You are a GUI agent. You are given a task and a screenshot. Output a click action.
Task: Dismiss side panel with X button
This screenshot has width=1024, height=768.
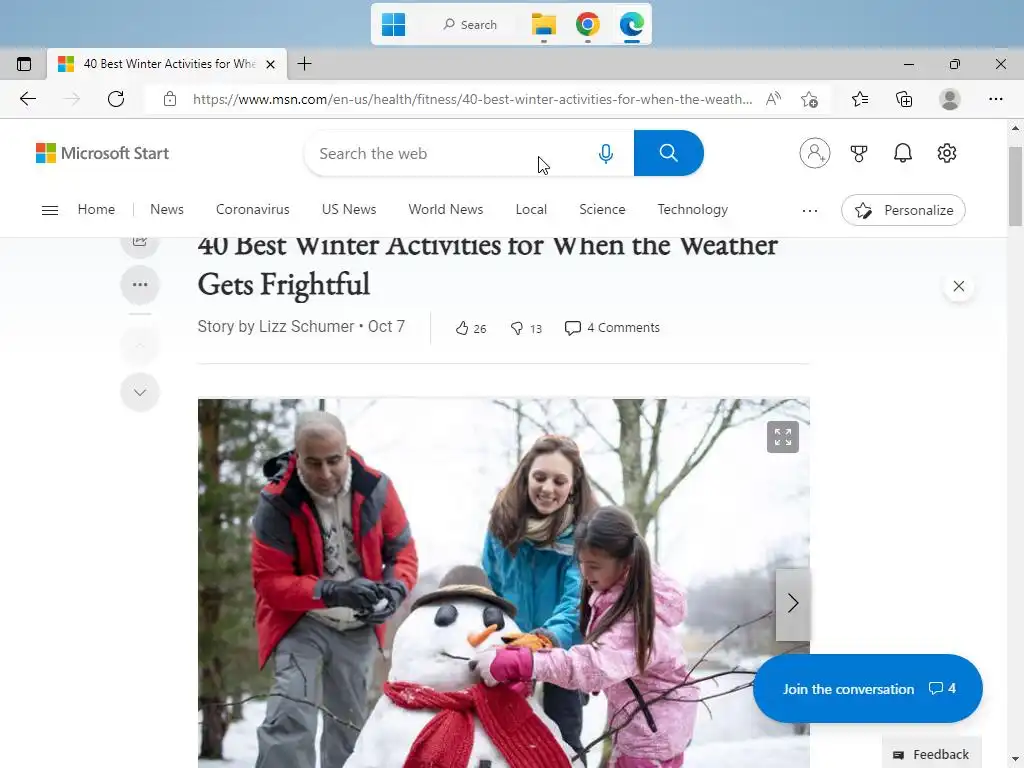pos(959,286)
